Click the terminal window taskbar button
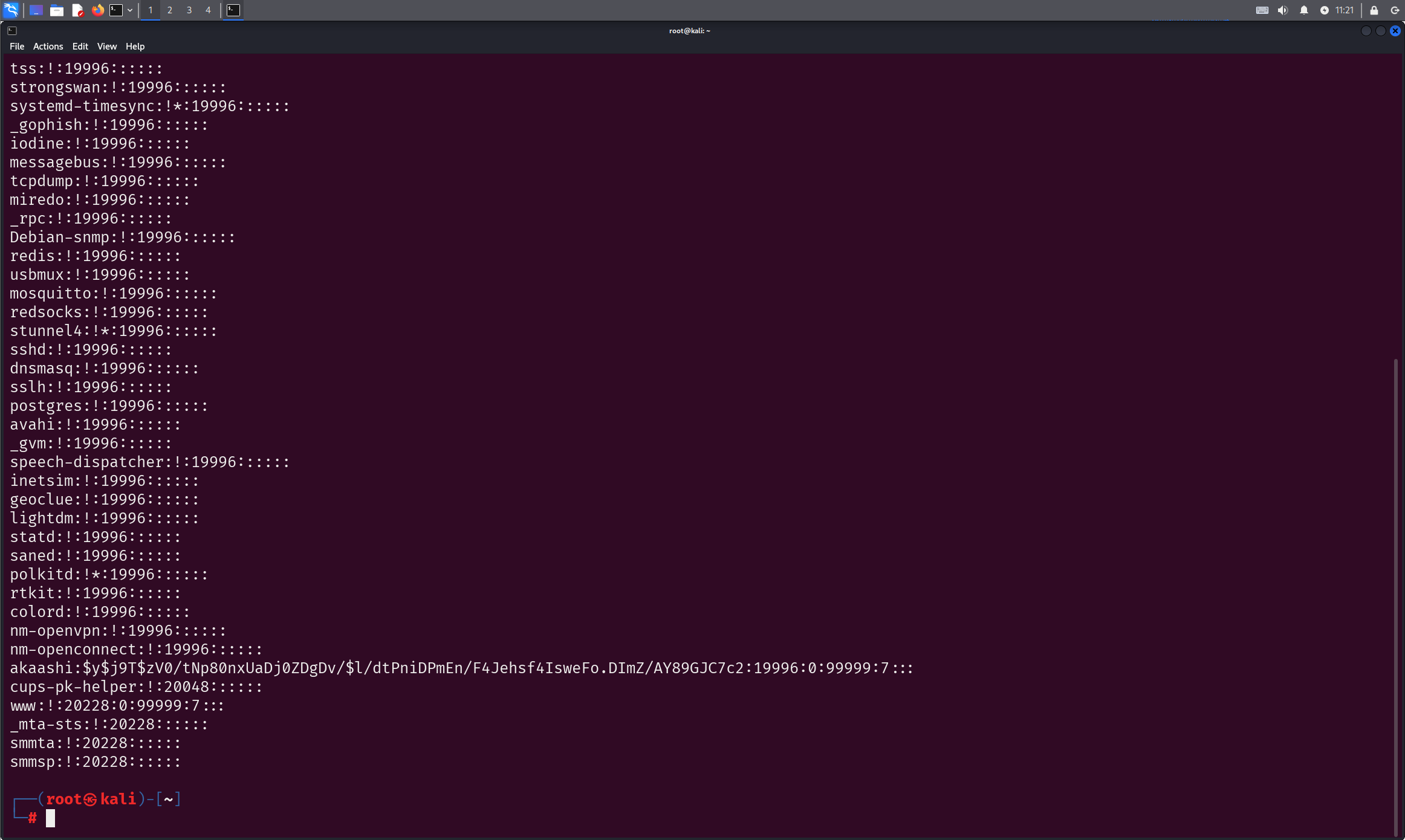1405x840 pixels. (x=233, y=10)
